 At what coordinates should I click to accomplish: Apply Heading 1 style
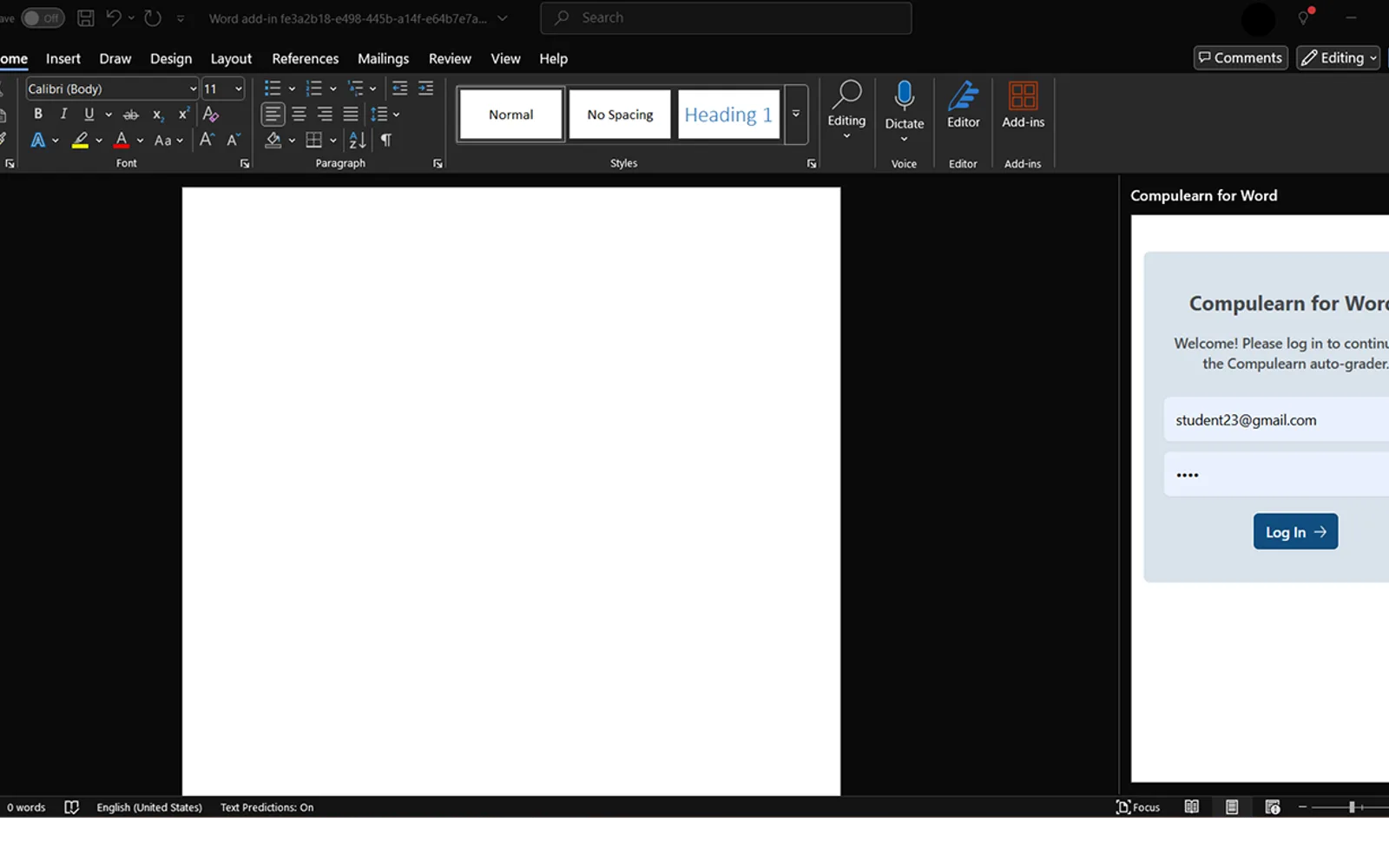[728, 115]
